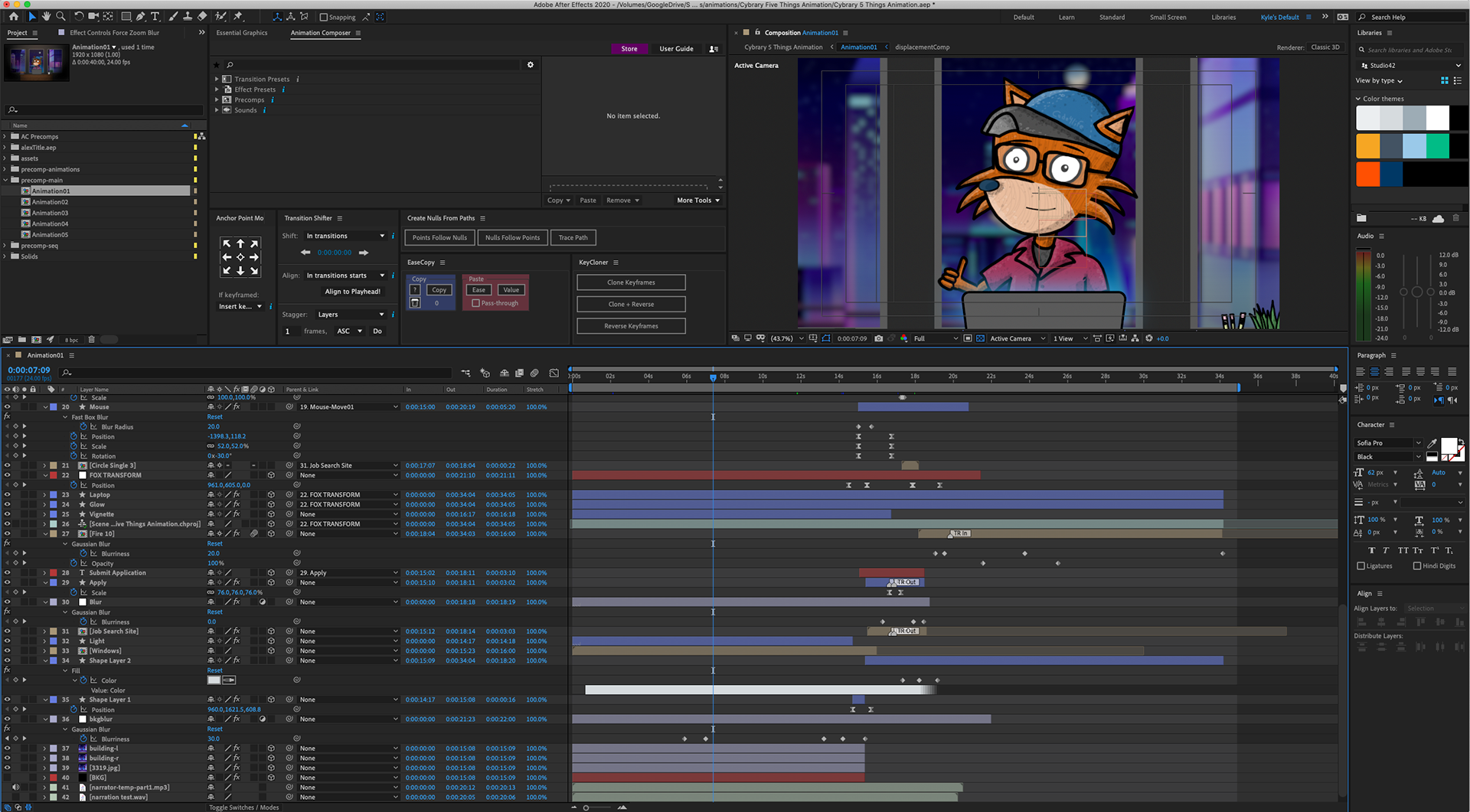Select the Hand tool
This screenshot has width=1470, height=812.
pyautogui.click(x=46, y=16)
